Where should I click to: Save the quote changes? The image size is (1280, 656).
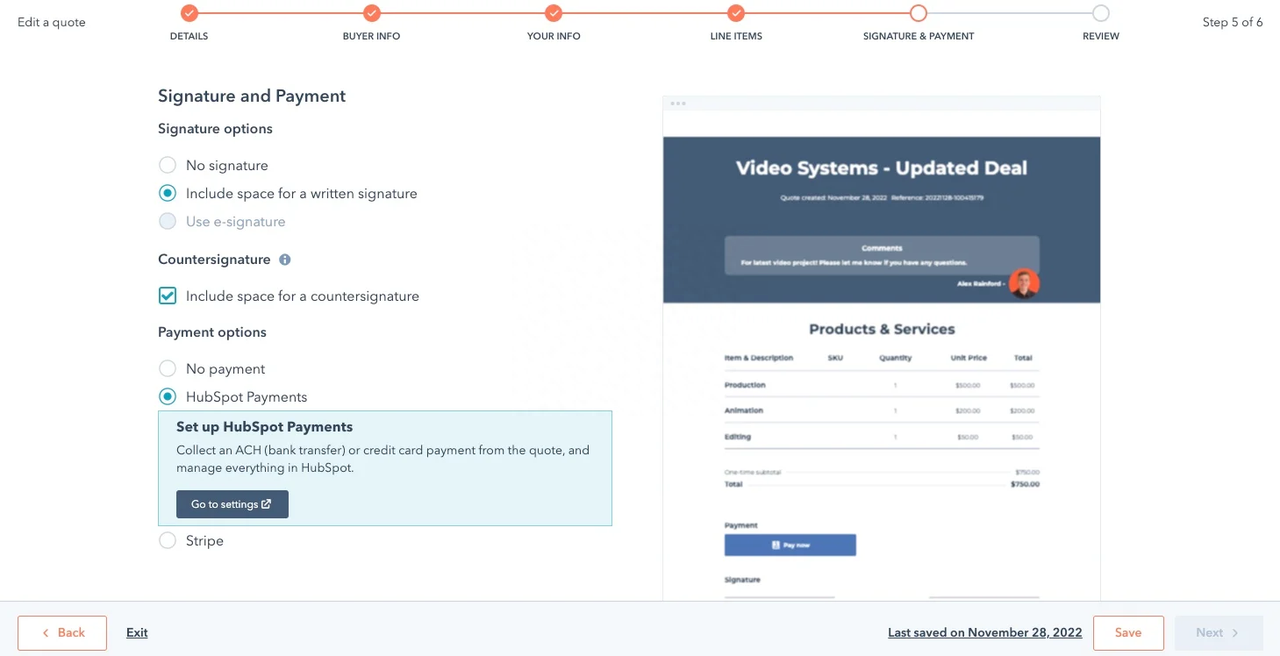(x=1128, y=632)
